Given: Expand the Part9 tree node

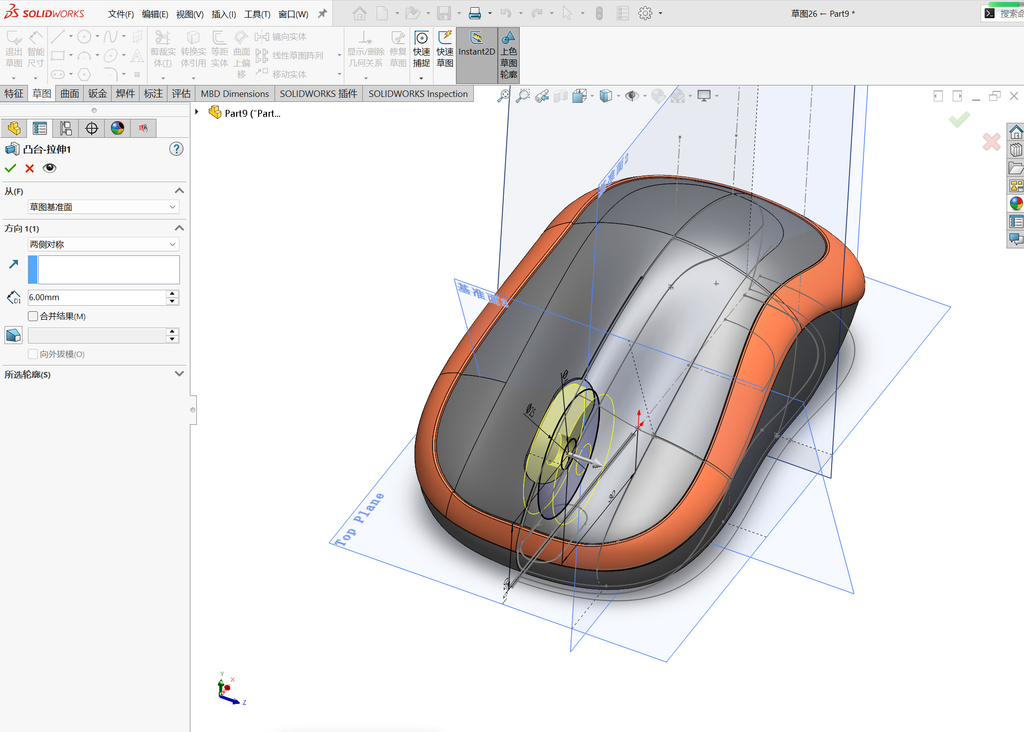Looking at the screenshot, I should (x=197, y=112).
